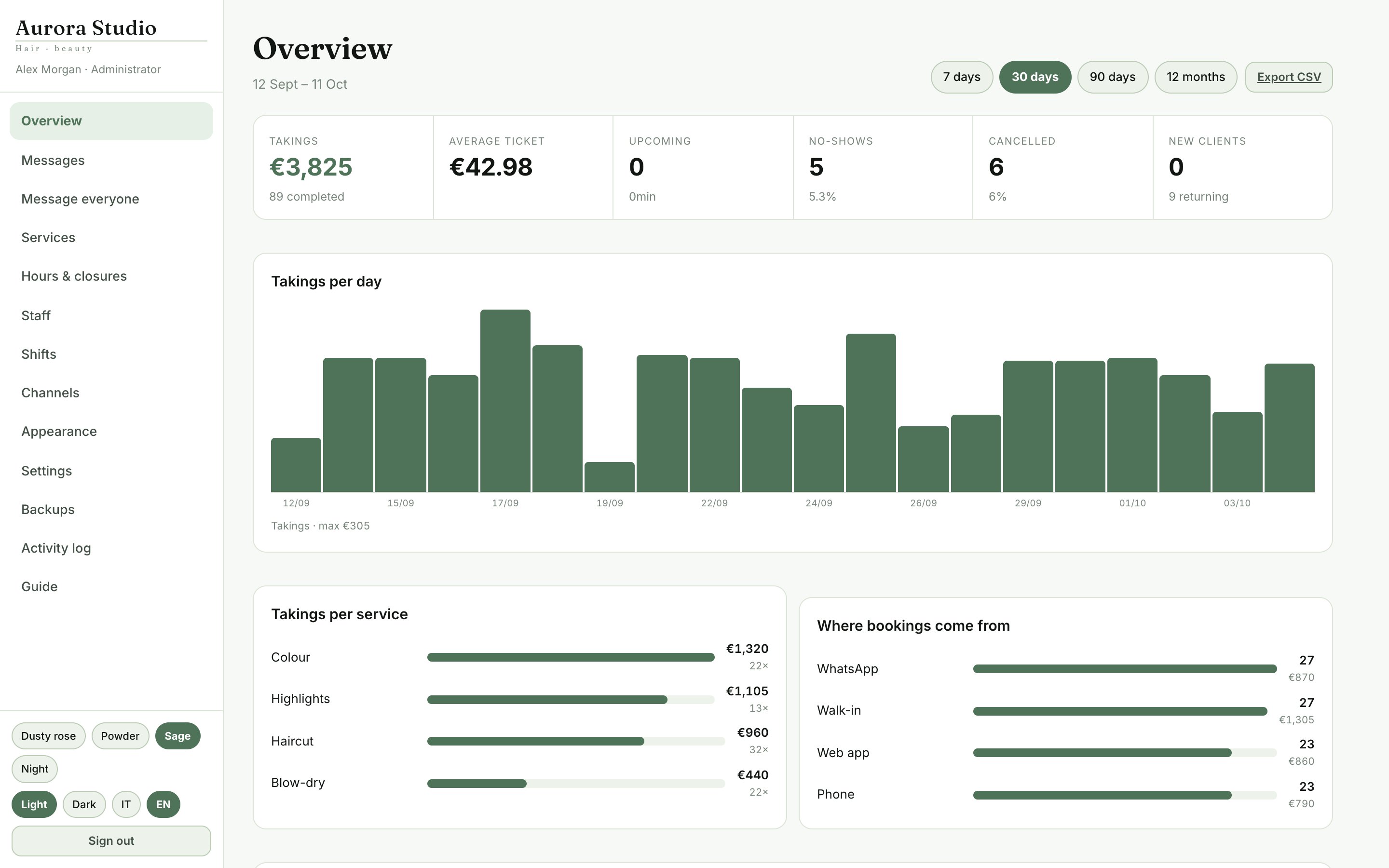The height and width of the screenshot is (868, 1389).
Task: Click the Colour service progress bar
Action: click(571, 657)
